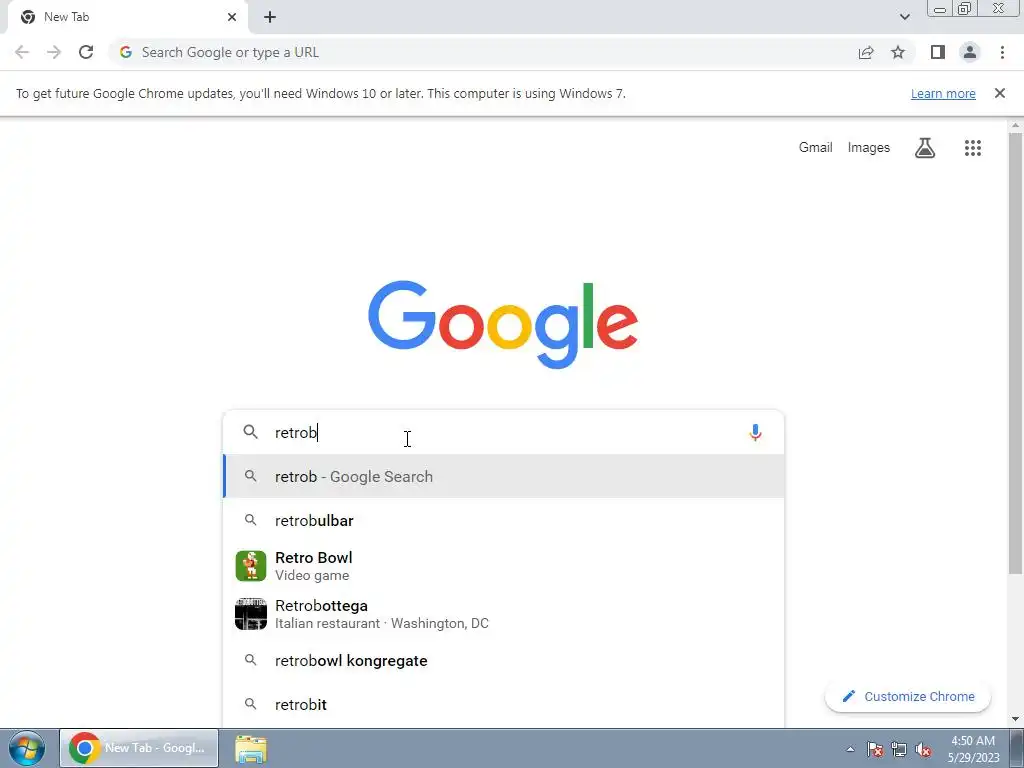The width and height of the screenshot is (1024, 768).
Task: Reload the page with the refresh icon
Action: click(x=86, y=52)
